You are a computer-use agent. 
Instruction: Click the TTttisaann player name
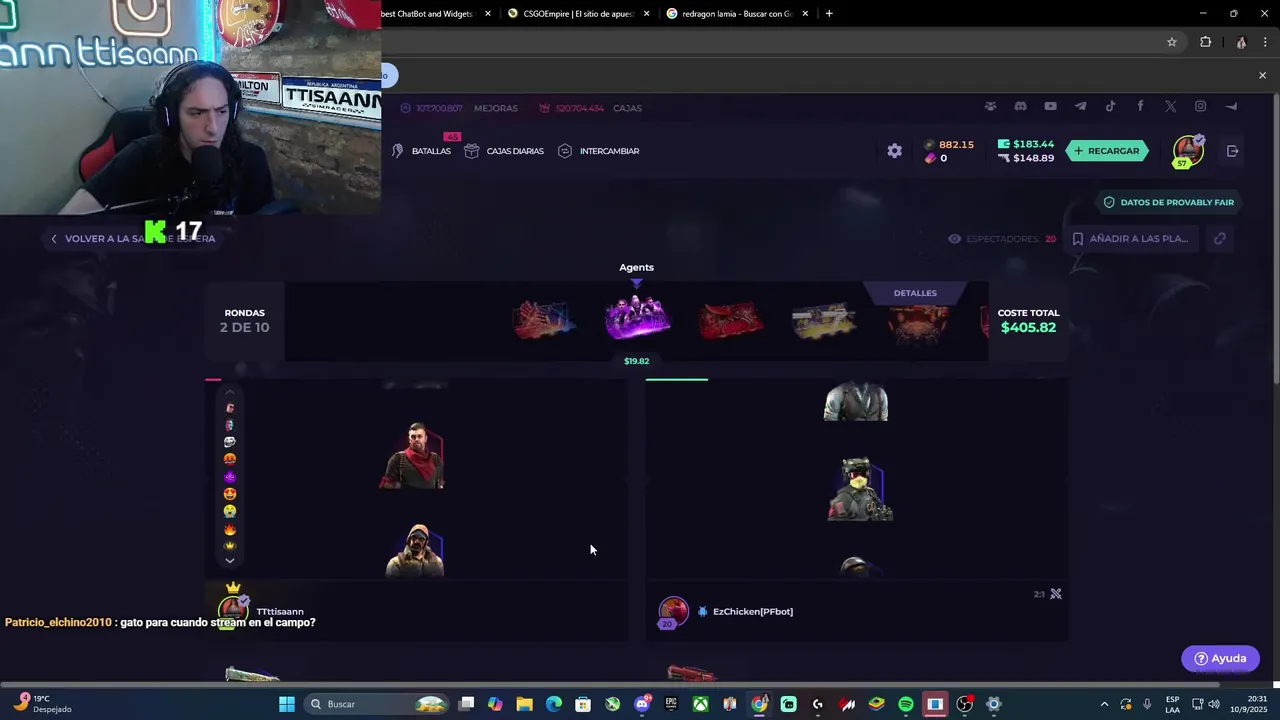click(x=280, y=611)
